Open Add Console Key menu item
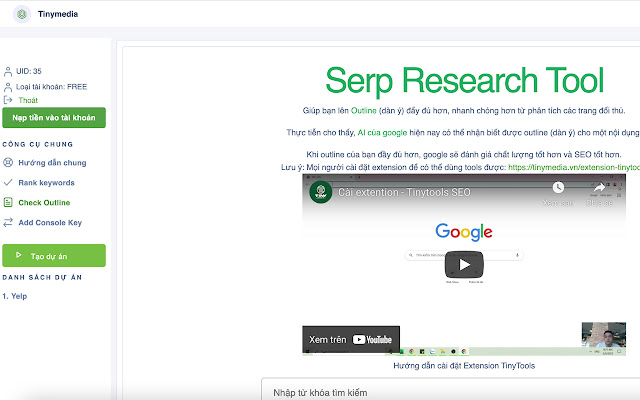Screen dimensions: 640x400 click(x=50, y=222)
